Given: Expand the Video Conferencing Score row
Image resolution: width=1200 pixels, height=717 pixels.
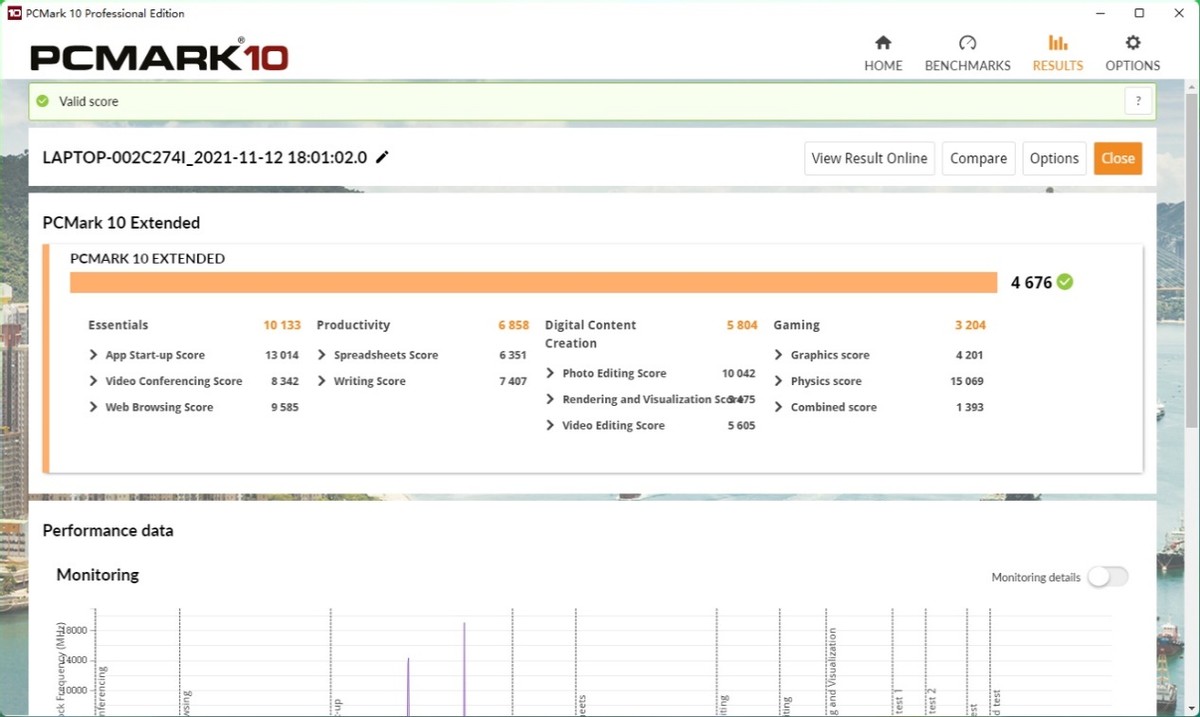Looking at the screenshot, I should tap(94, 381).
